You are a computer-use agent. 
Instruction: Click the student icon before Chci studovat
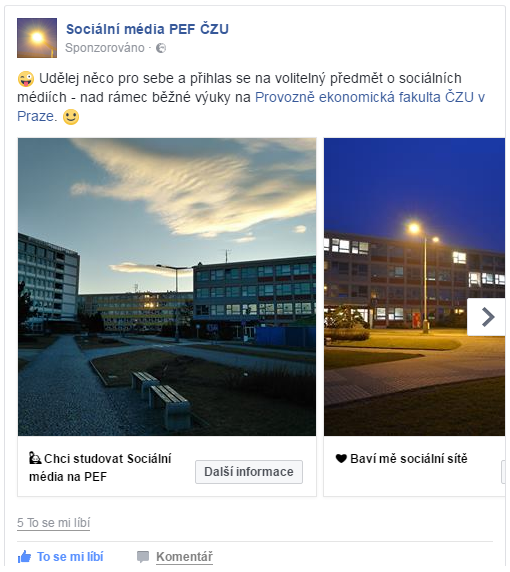[35, 458]
